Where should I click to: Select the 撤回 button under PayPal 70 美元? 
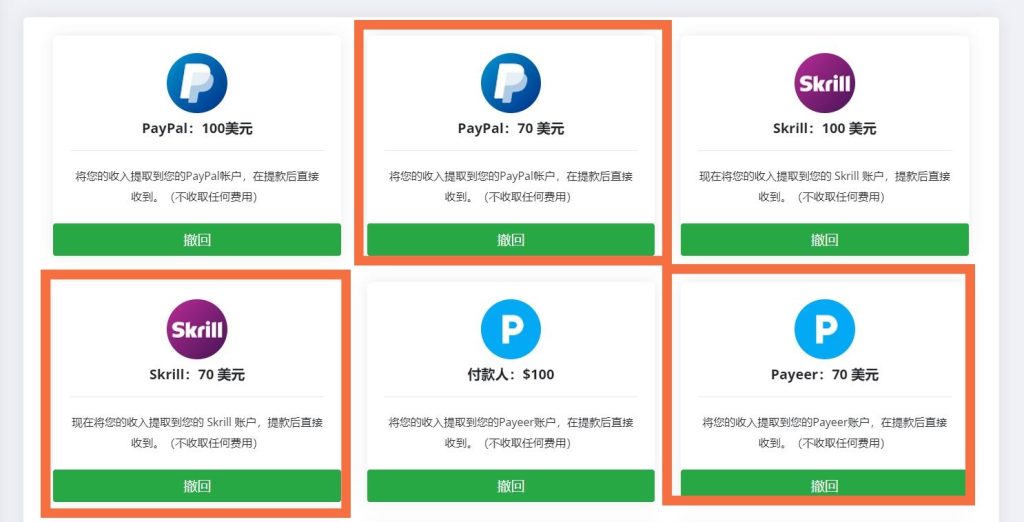(511, 240)
